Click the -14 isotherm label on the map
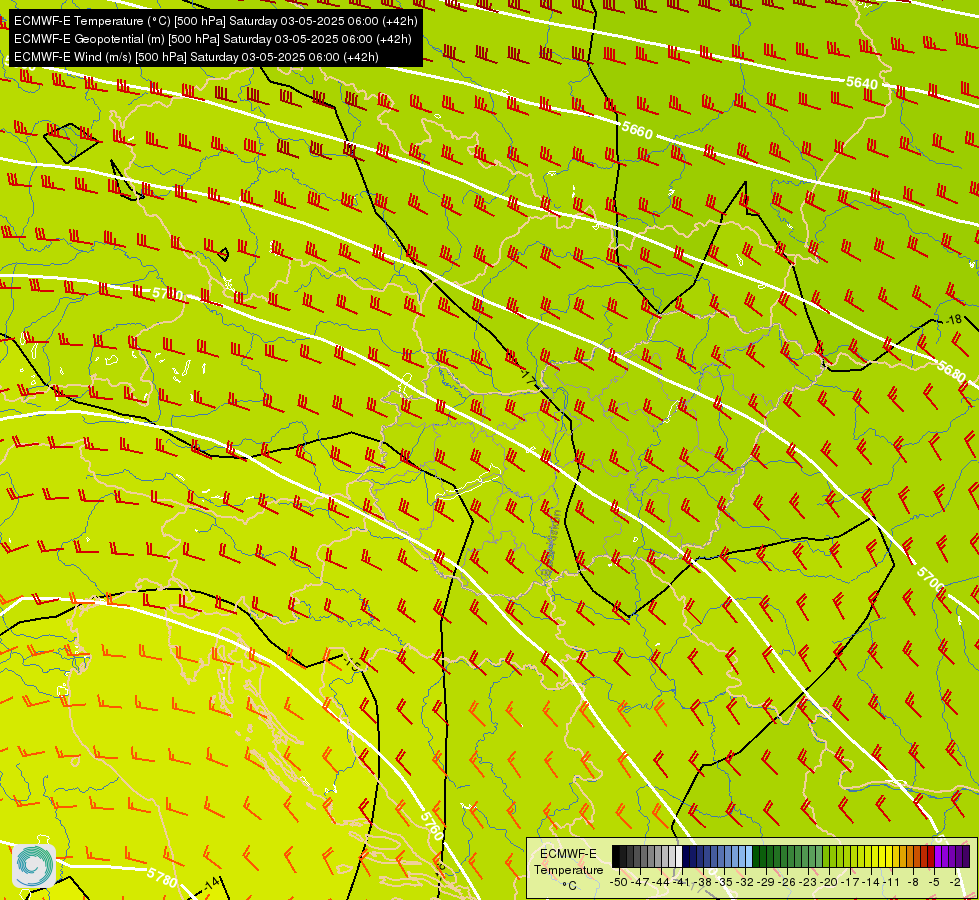The width and height of the screenshot is (979, 900). 212,884
